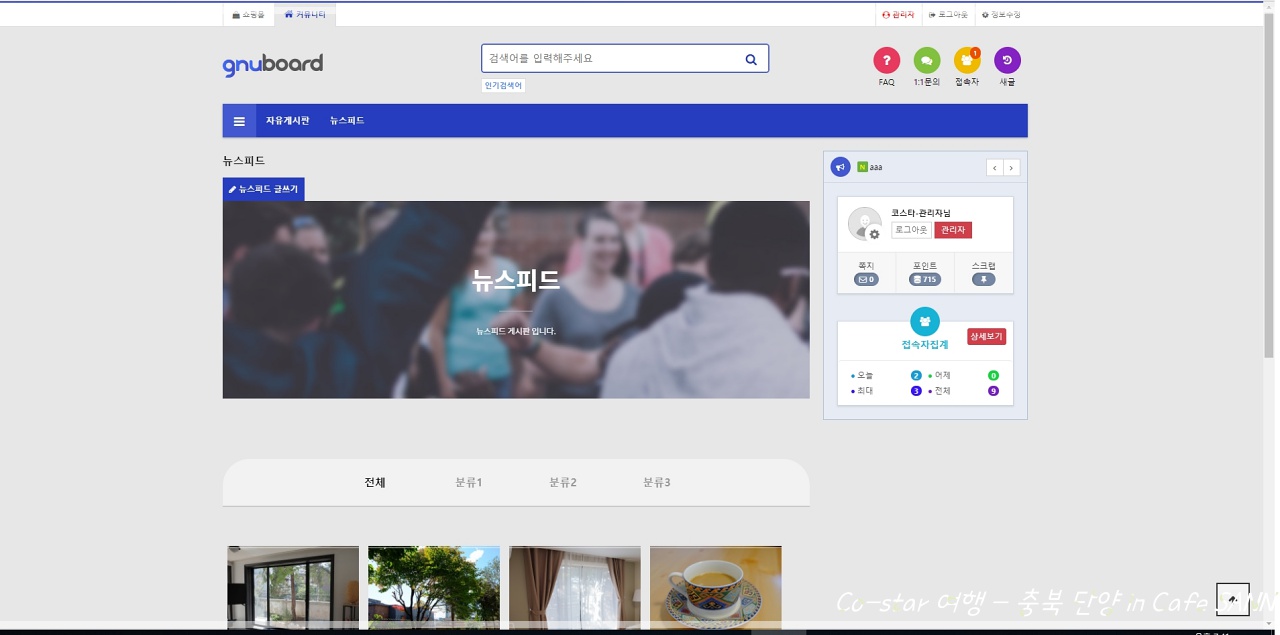Click the magnifier search icon
Screen dimensions: 1280x635
click(751, 59)
